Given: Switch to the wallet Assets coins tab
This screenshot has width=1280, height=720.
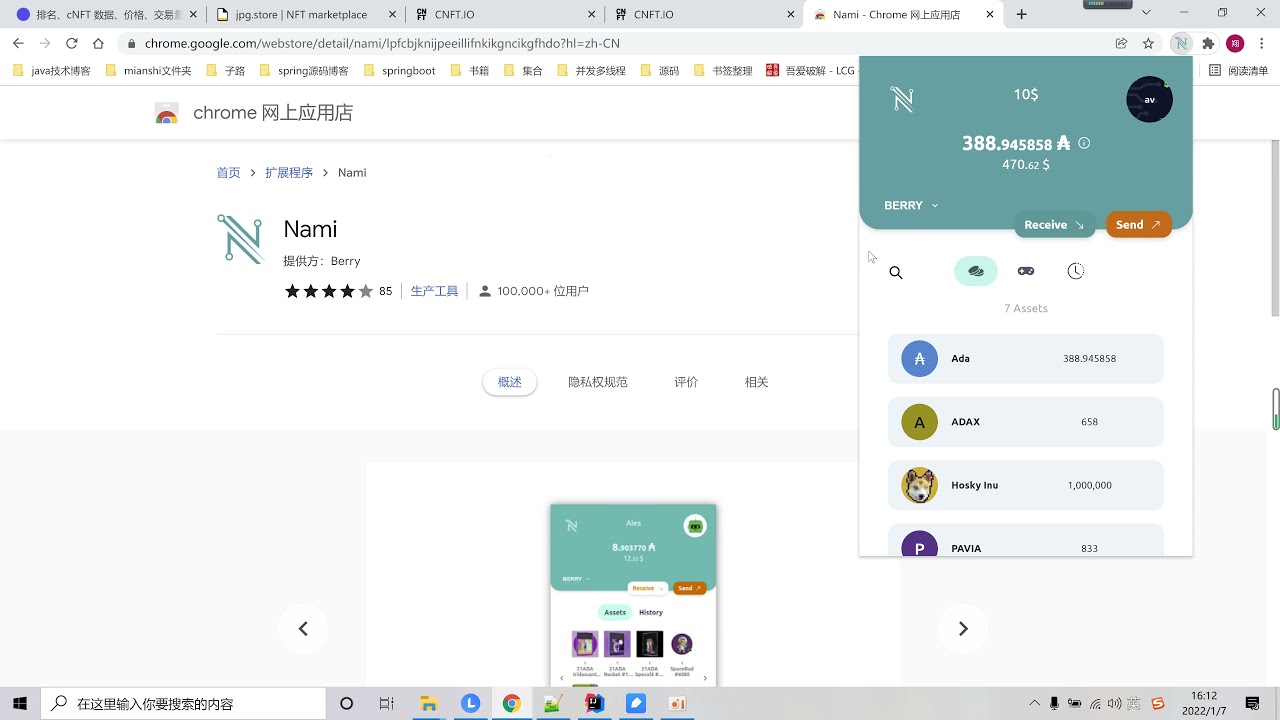Looking at the screenshot, I should (976, 271).
